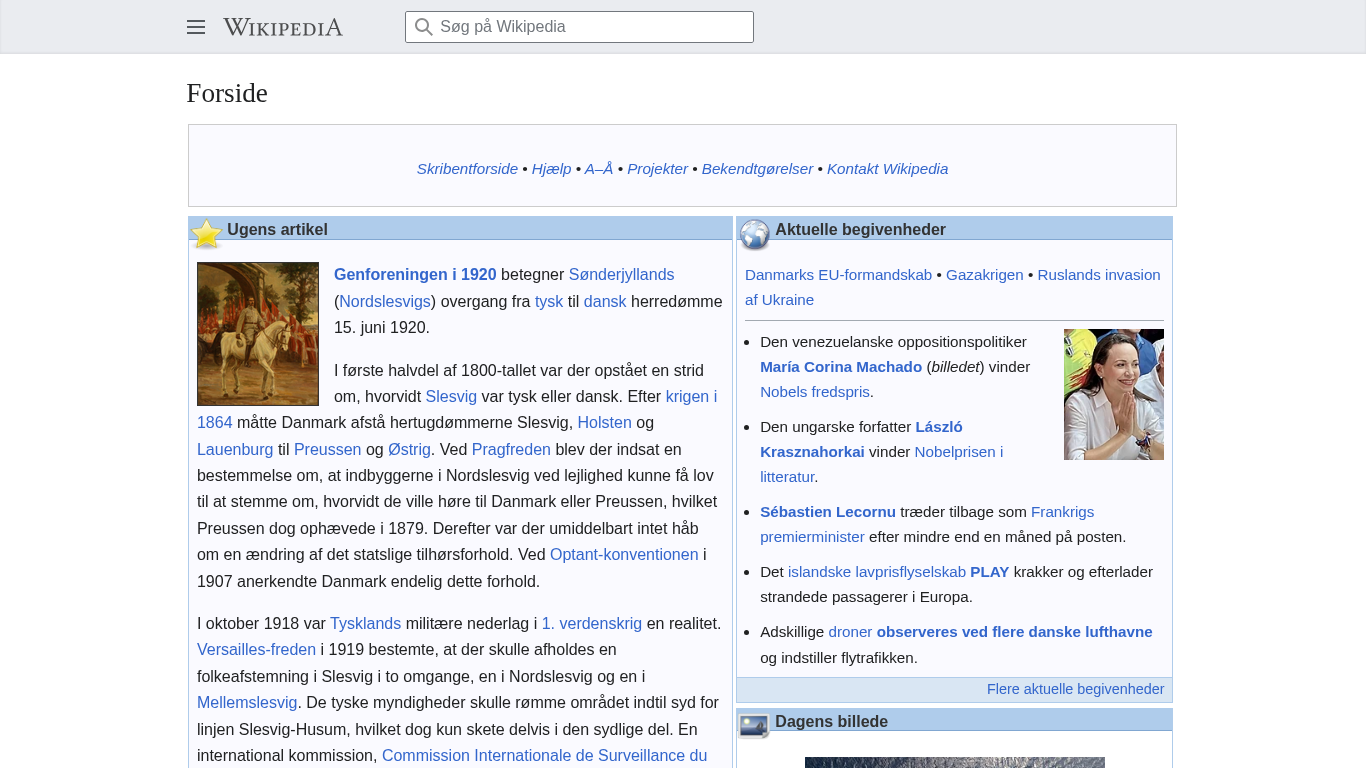
Task: Follow the Versailles-freden link
Action: coord(256,650)
